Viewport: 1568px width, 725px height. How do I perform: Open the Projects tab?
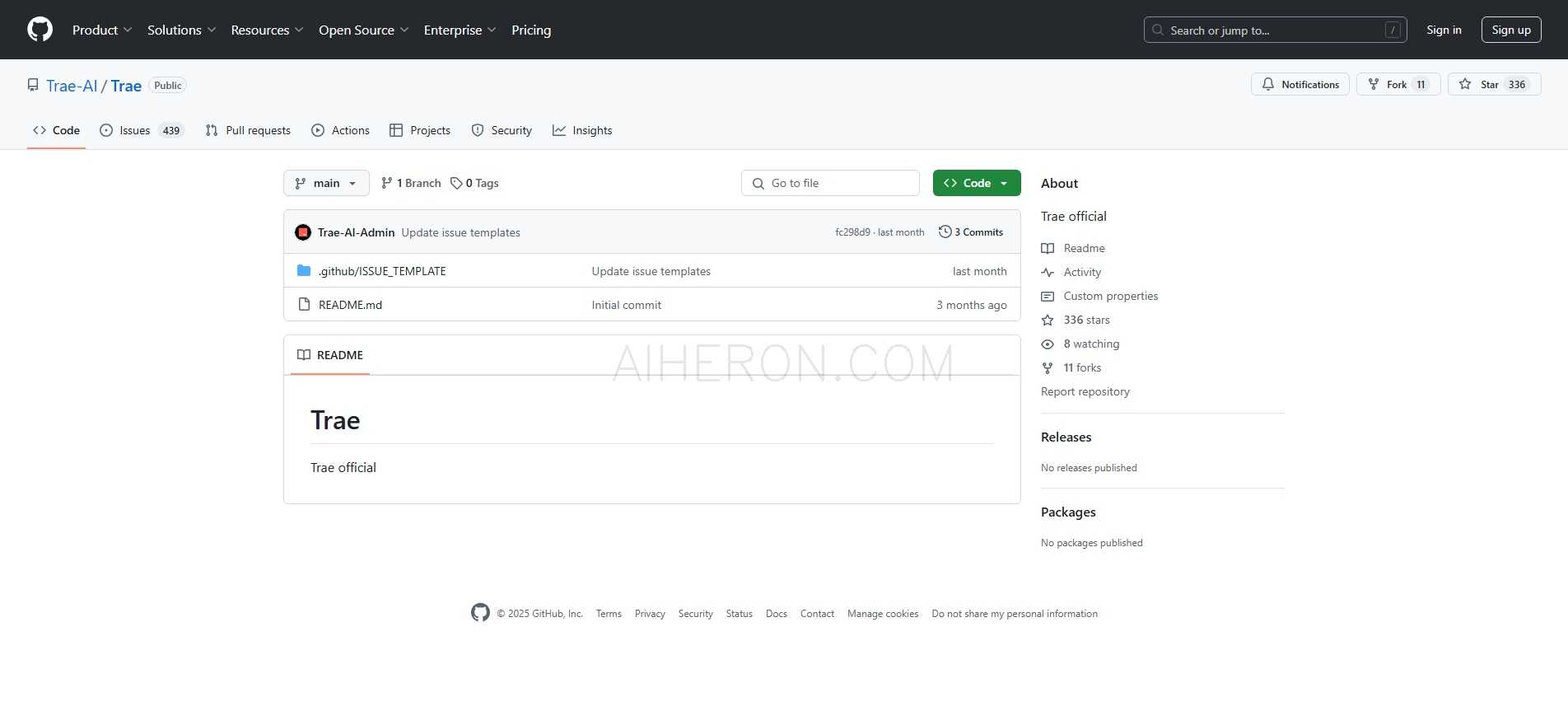420,130
